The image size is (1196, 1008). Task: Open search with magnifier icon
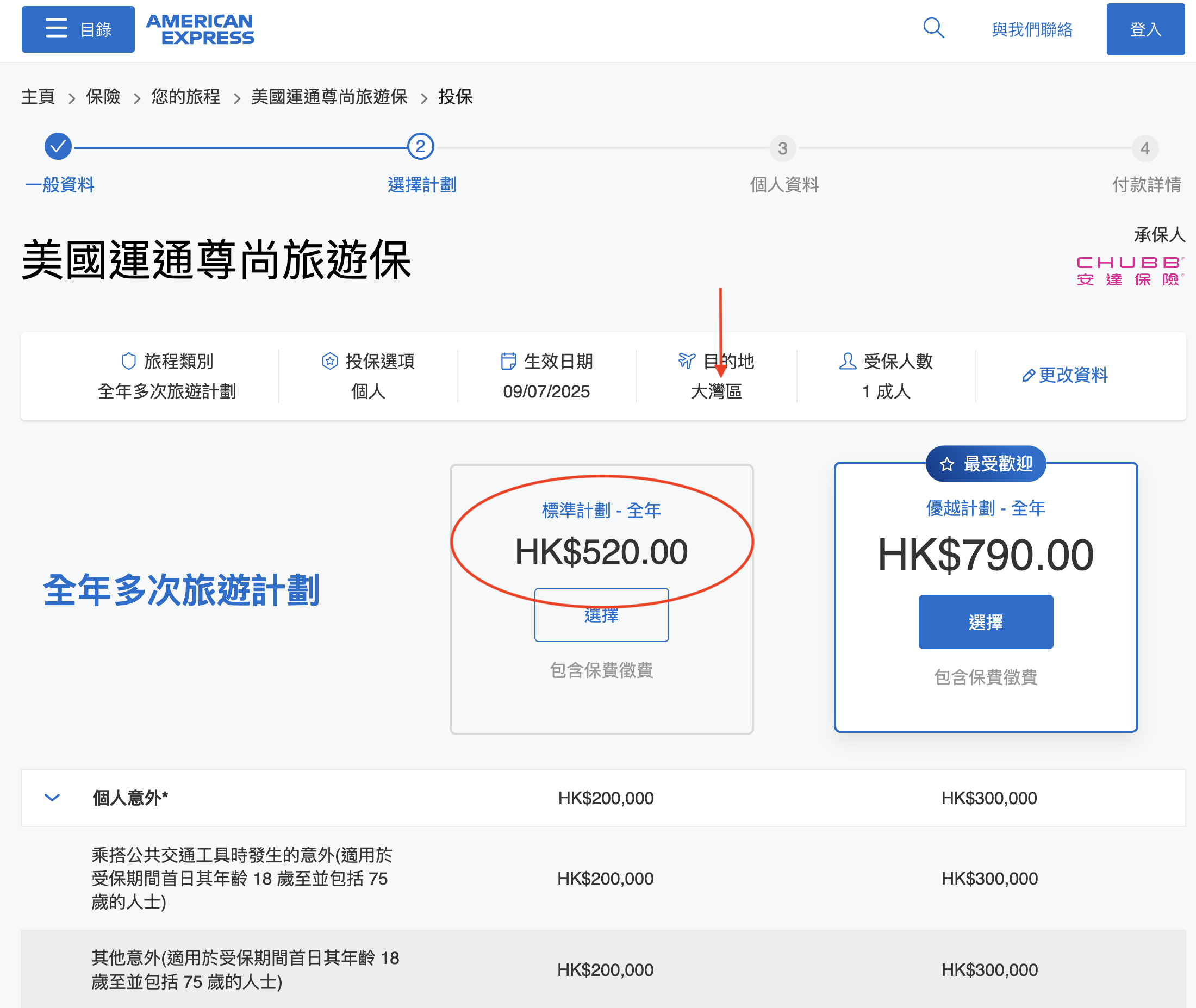click(x=934, y=28)
